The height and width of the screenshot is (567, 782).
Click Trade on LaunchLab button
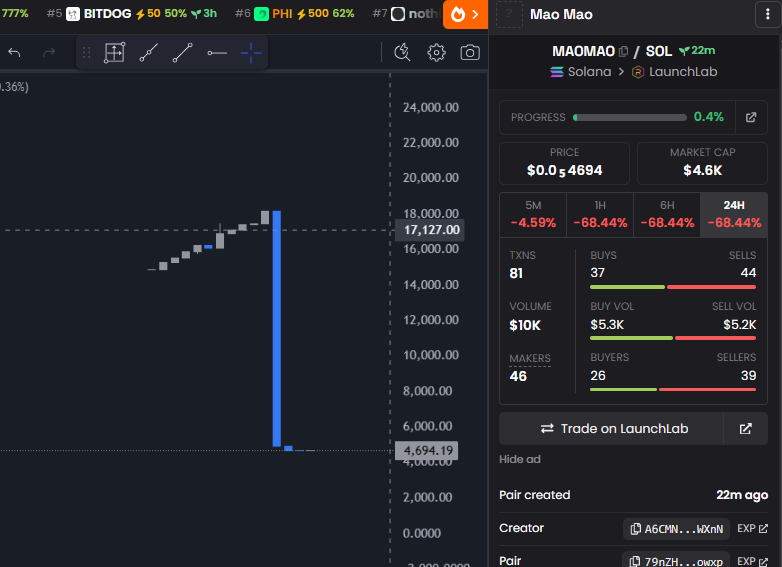pos(611,429)
